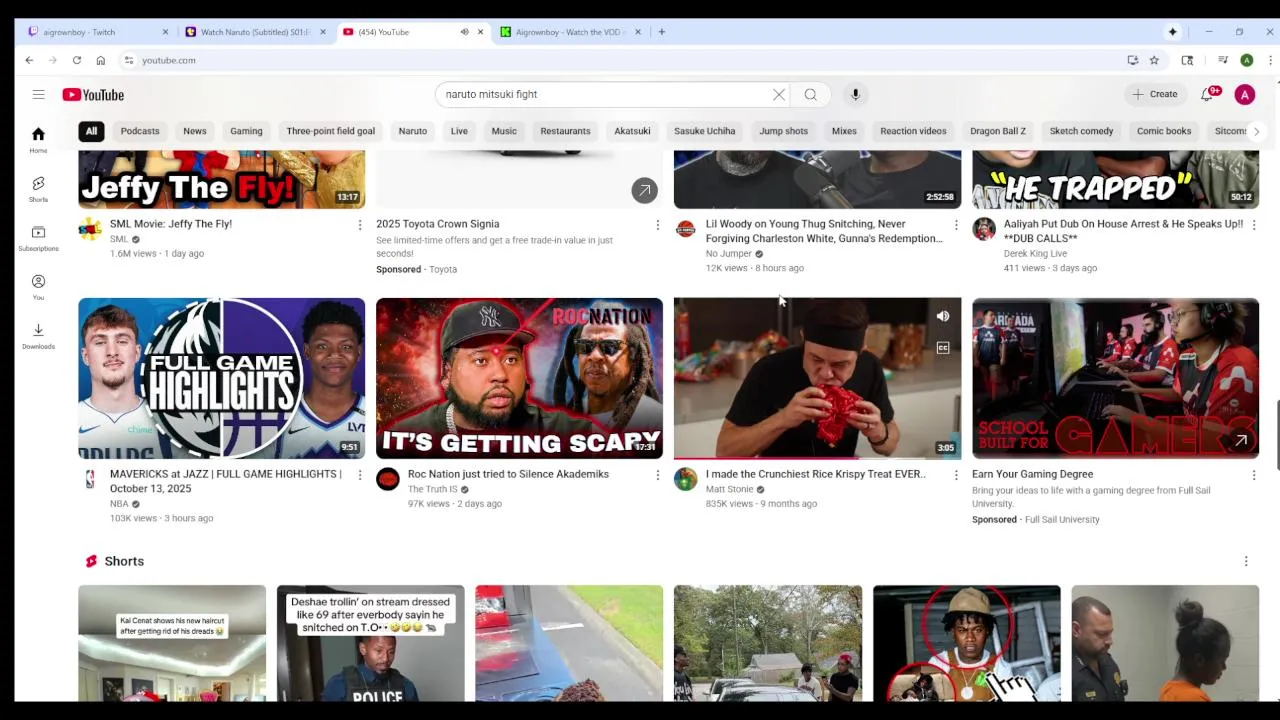Click the YouTube logo
The image size is (1280, 720).
pos(93,94)
